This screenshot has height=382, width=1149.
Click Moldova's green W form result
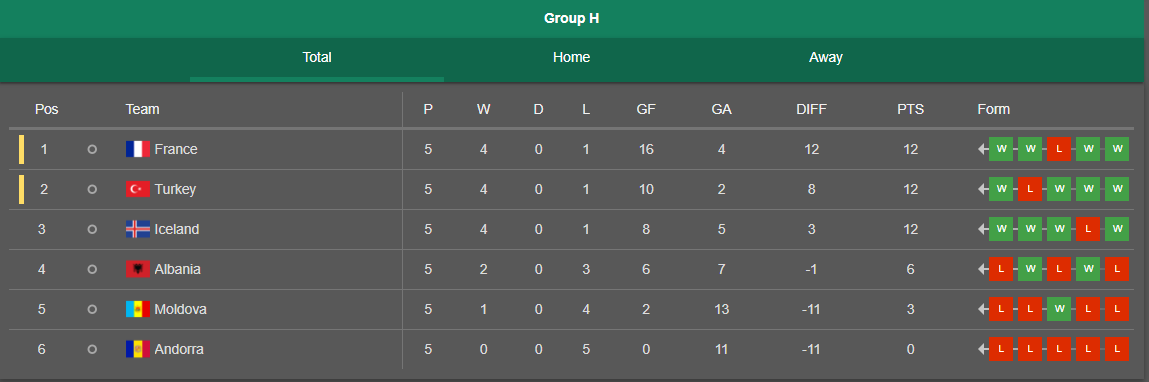click(x=1059, y=309)
